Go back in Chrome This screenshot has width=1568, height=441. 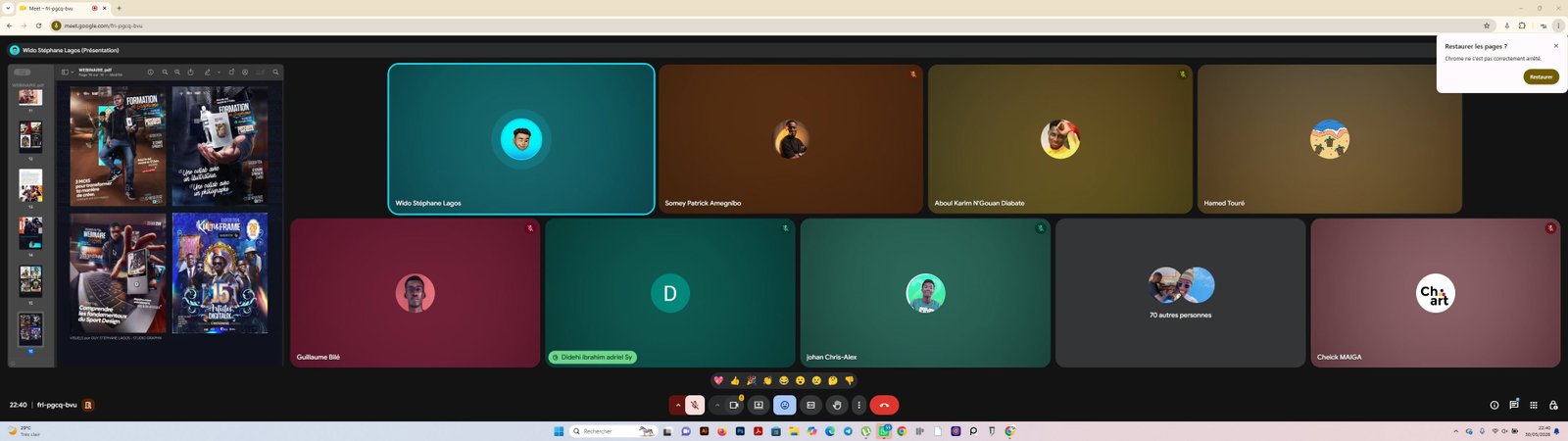[x=9, y=25]
